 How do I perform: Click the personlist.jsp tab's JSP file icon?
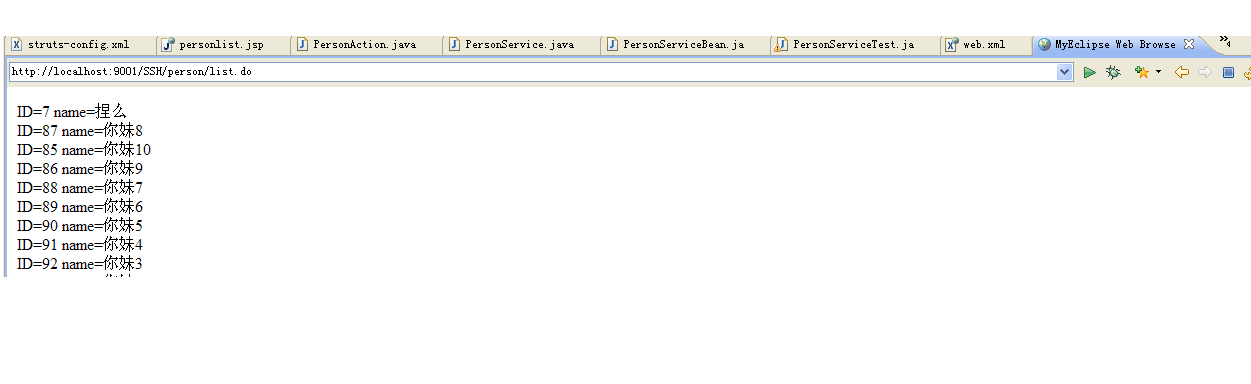168,45
